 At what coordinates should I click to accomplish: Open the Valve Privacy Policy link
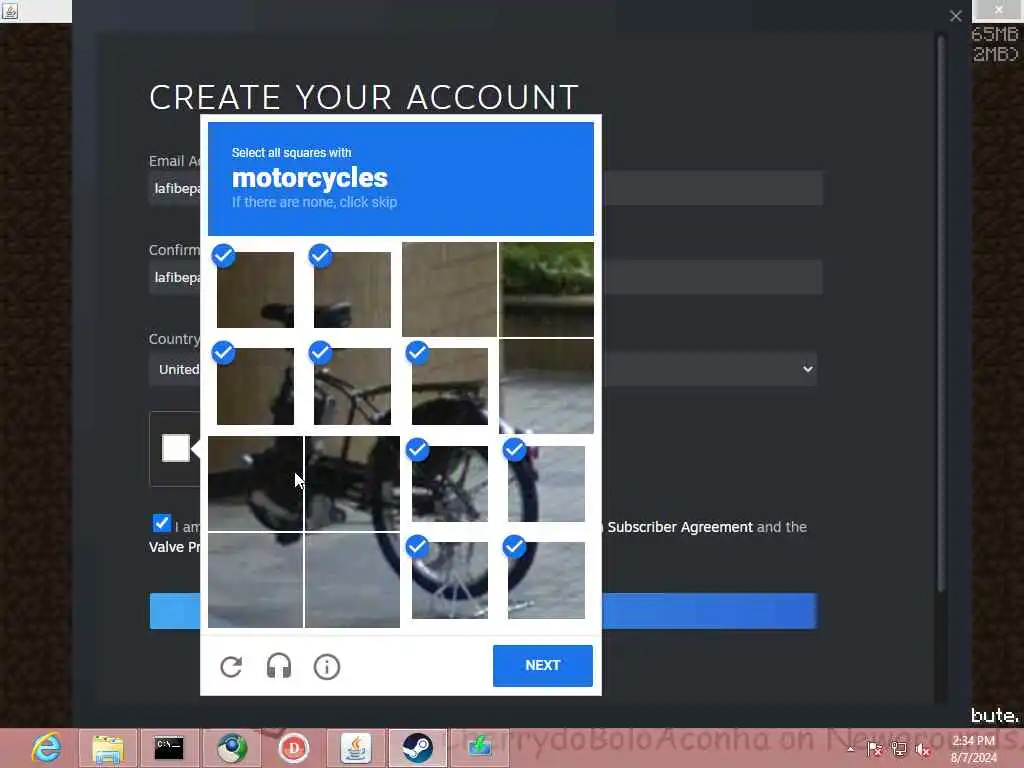174,547
